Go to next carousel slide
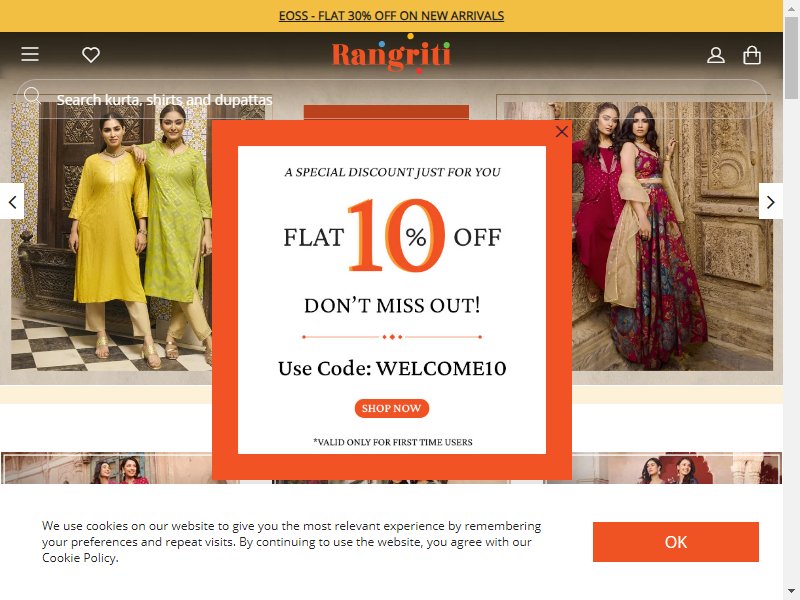 770,202
